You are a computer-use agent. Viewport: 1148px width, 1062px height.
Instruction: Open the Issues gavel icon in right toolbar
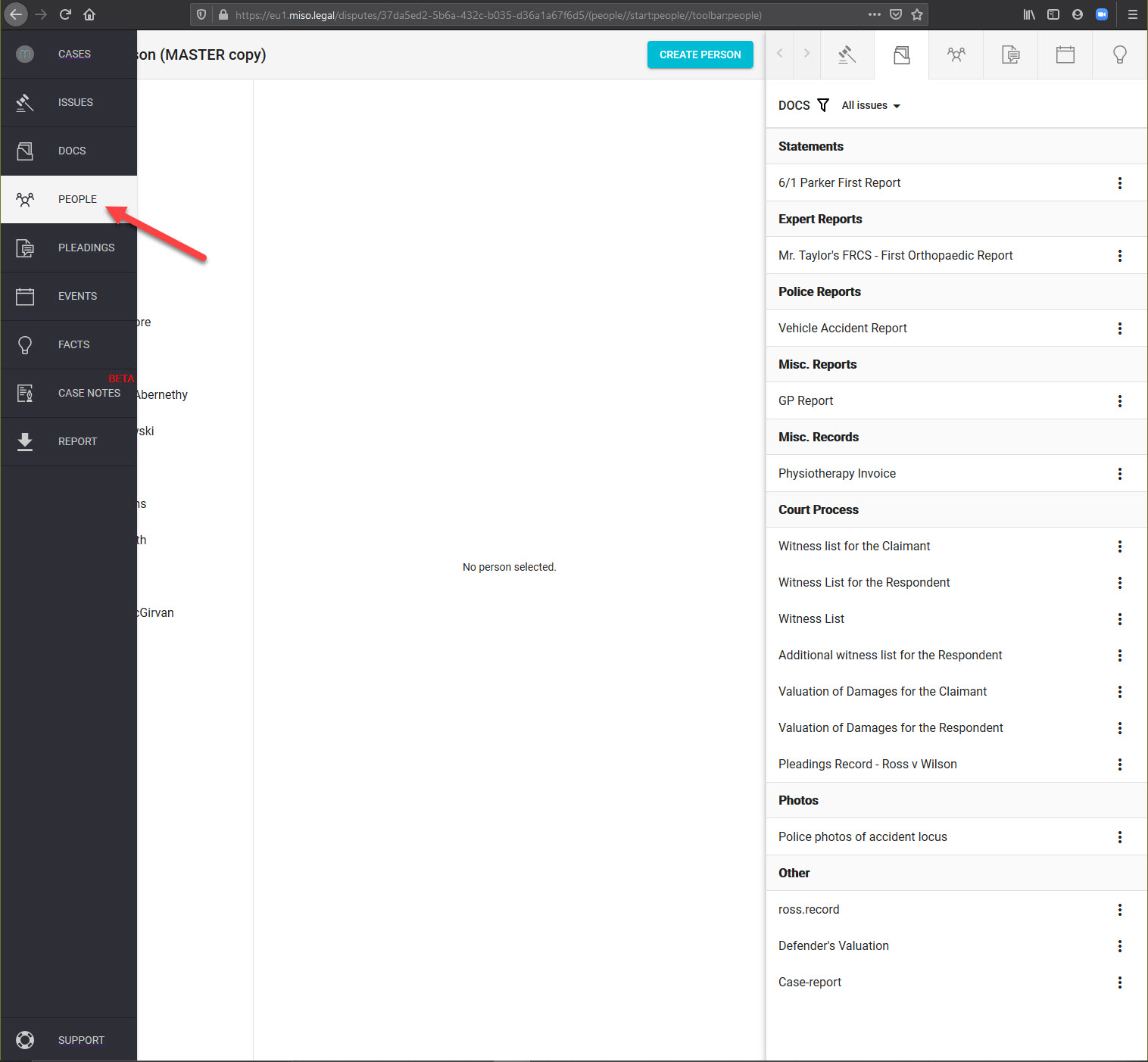pos(847,55)
